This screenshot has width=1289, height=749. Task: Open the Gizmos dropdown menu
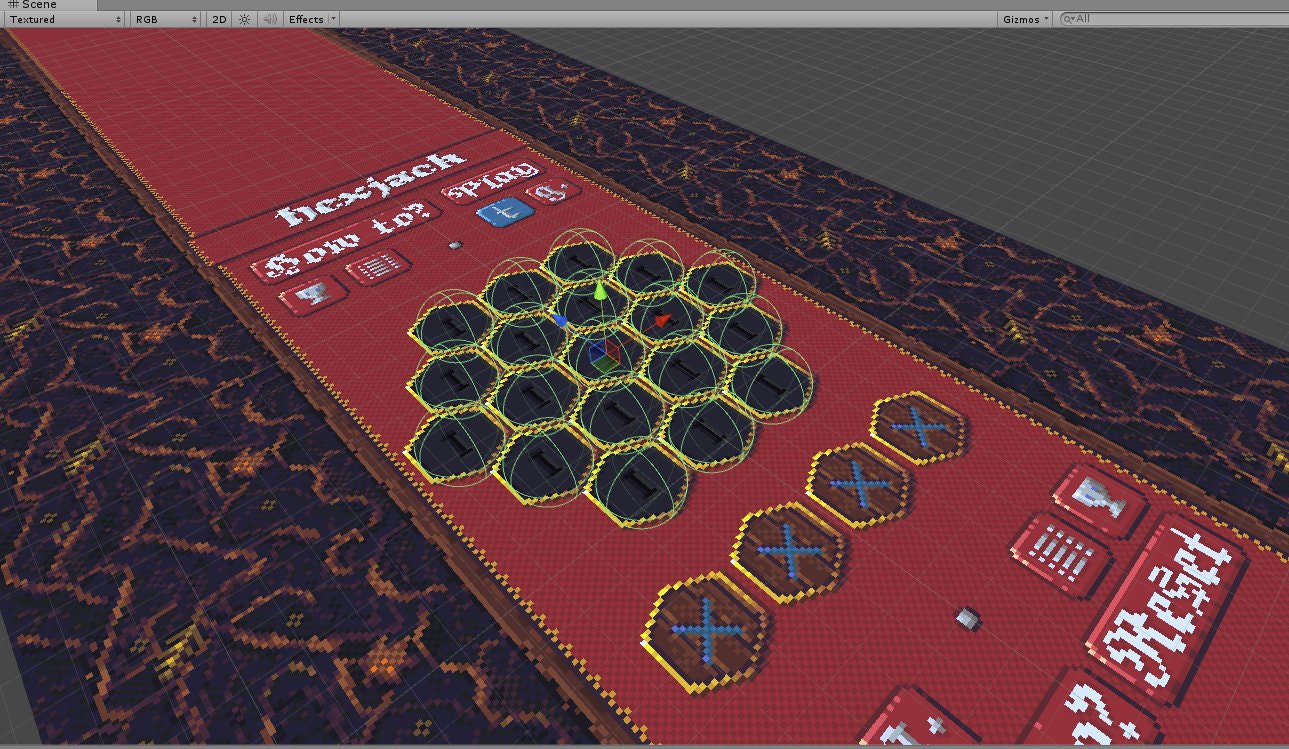(1026, 19)
